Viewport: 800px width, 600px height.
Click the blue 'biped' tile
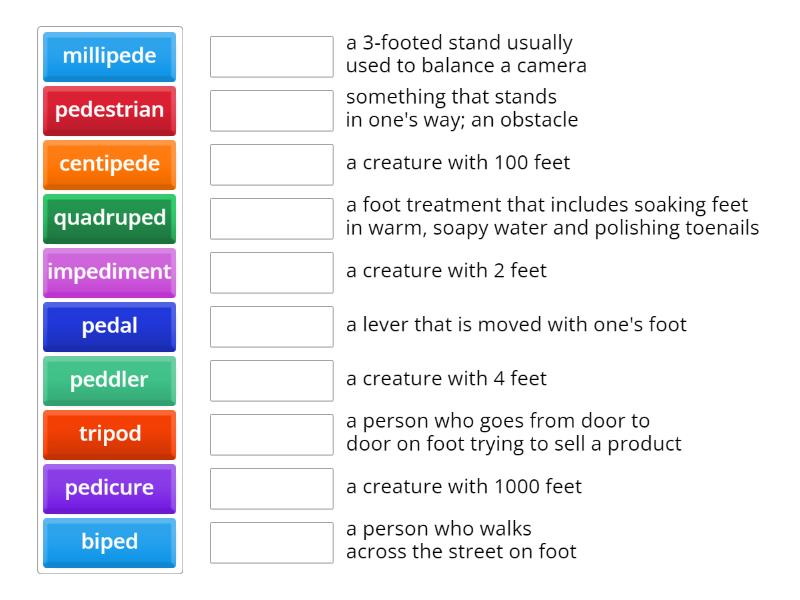click(x=110, y=542)
